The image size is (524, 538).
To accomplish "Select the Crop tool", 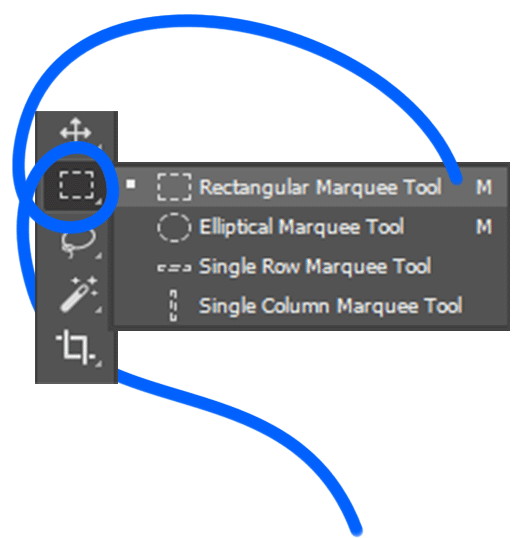I will pyautogui.click(x=75, y=347).
